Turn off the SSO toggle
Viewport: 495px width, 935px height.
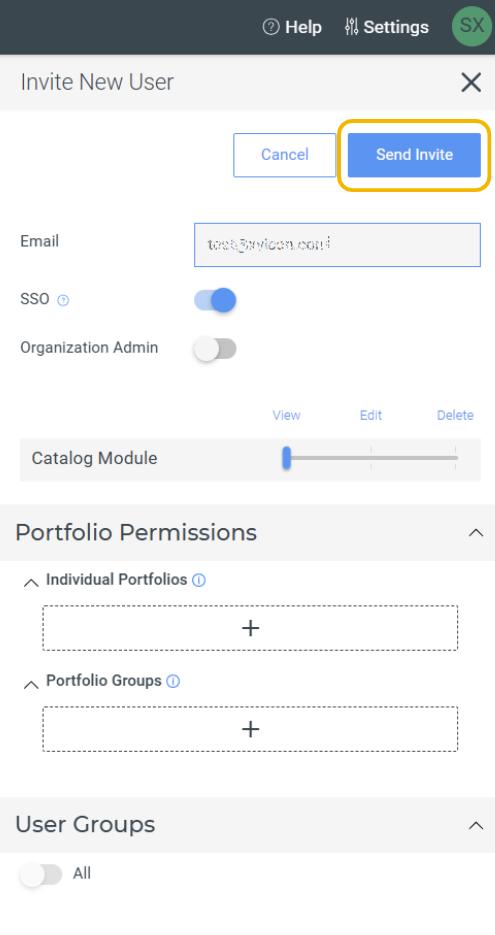pos(215,300)
